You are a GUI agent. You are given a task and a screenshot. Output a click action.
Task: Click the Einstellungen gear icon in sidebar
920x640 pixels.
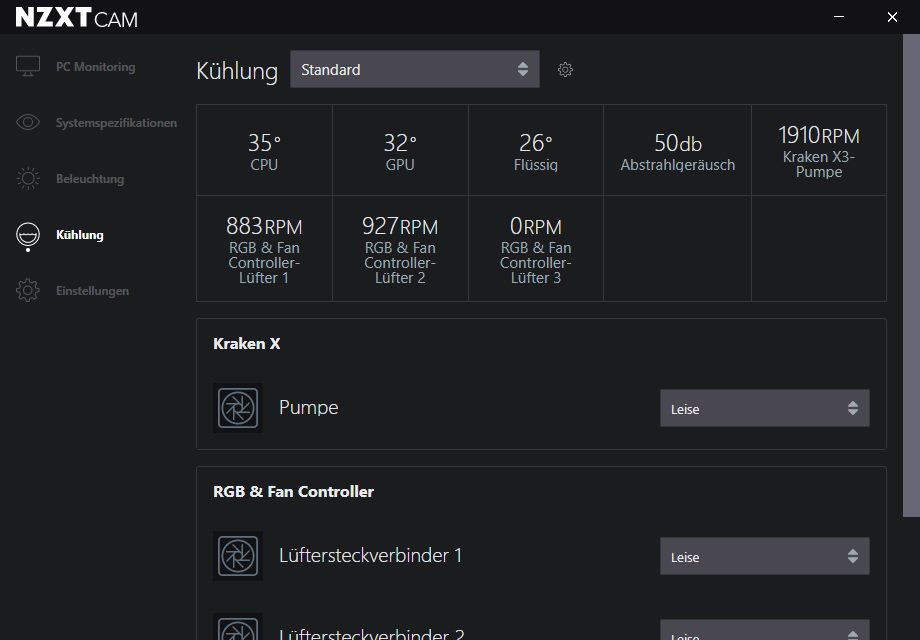28,291
